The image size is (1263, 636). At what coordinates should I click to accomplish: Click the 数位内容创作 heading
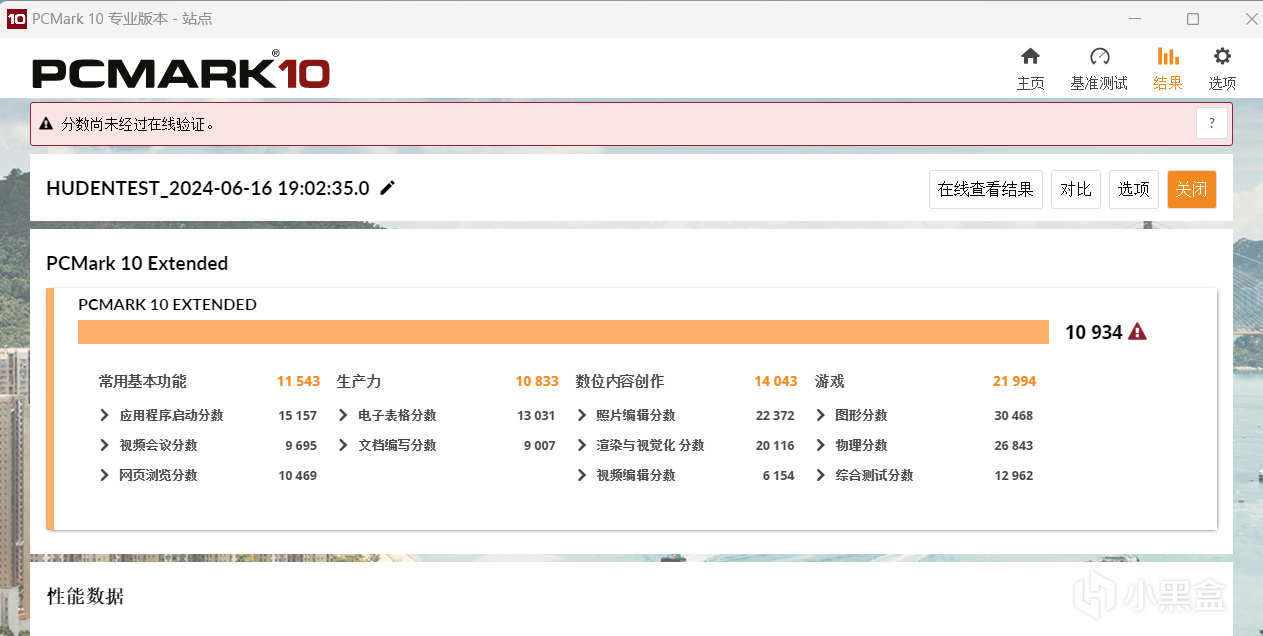[x=620, y=381]
